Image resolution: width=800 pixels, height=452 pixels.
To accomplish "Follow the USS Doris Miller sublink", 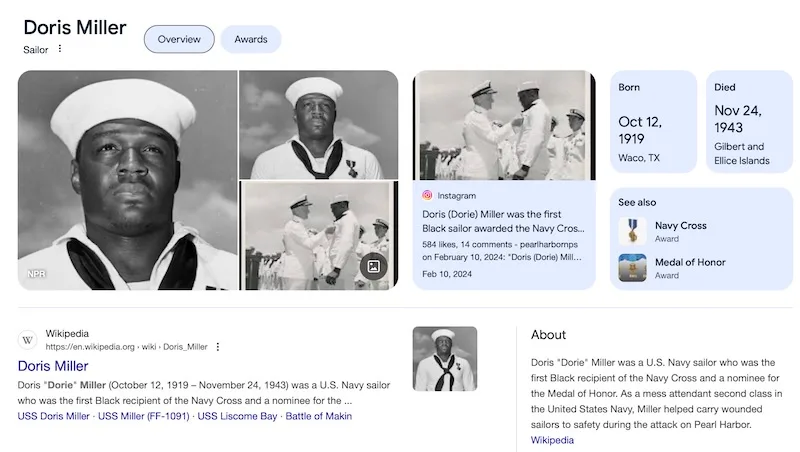I will pyautogui.click(x=54, y=416).
